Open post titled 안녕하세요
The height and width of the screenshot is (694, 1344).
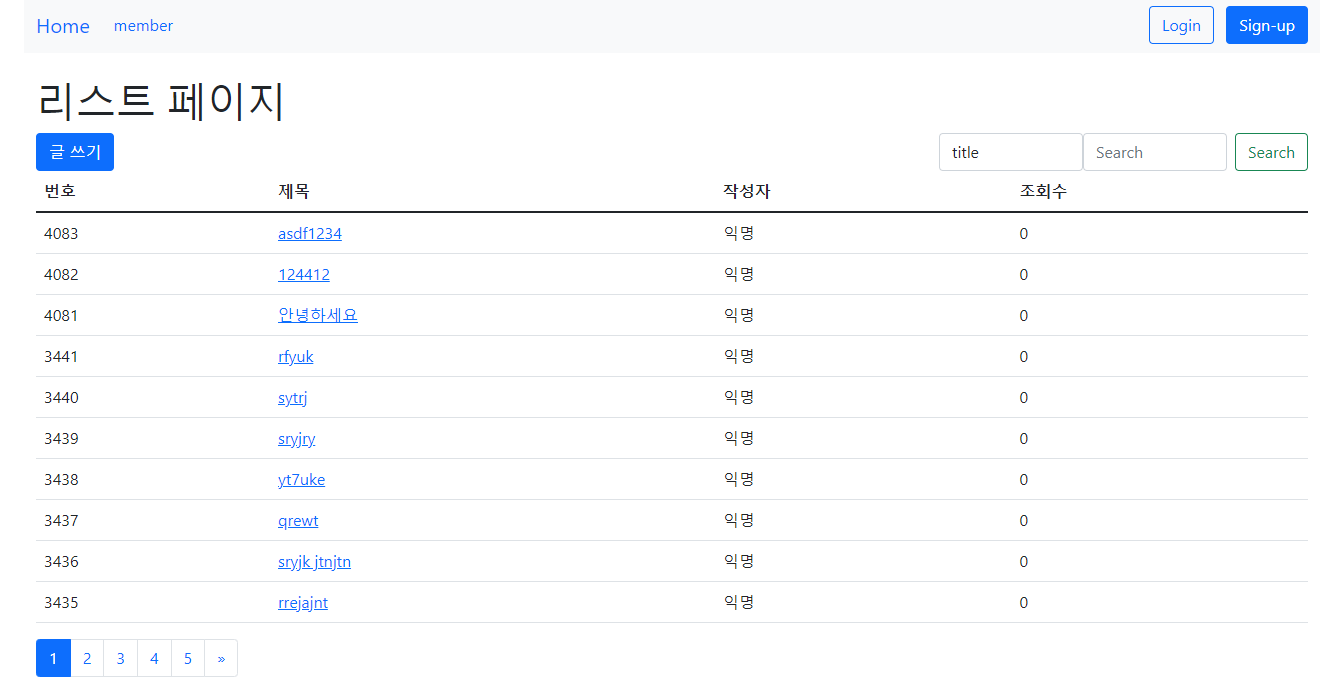pyautogui.click(x=318, y=315)
